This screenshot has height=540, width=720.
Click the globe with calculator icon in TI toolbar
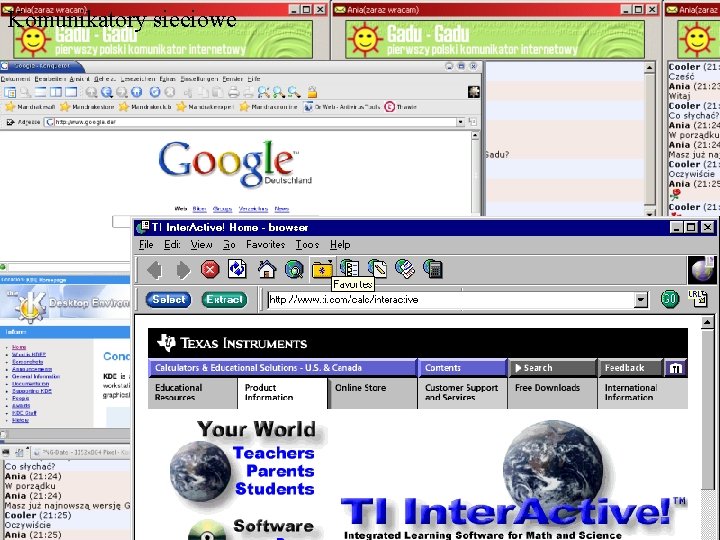pos(433,270)
